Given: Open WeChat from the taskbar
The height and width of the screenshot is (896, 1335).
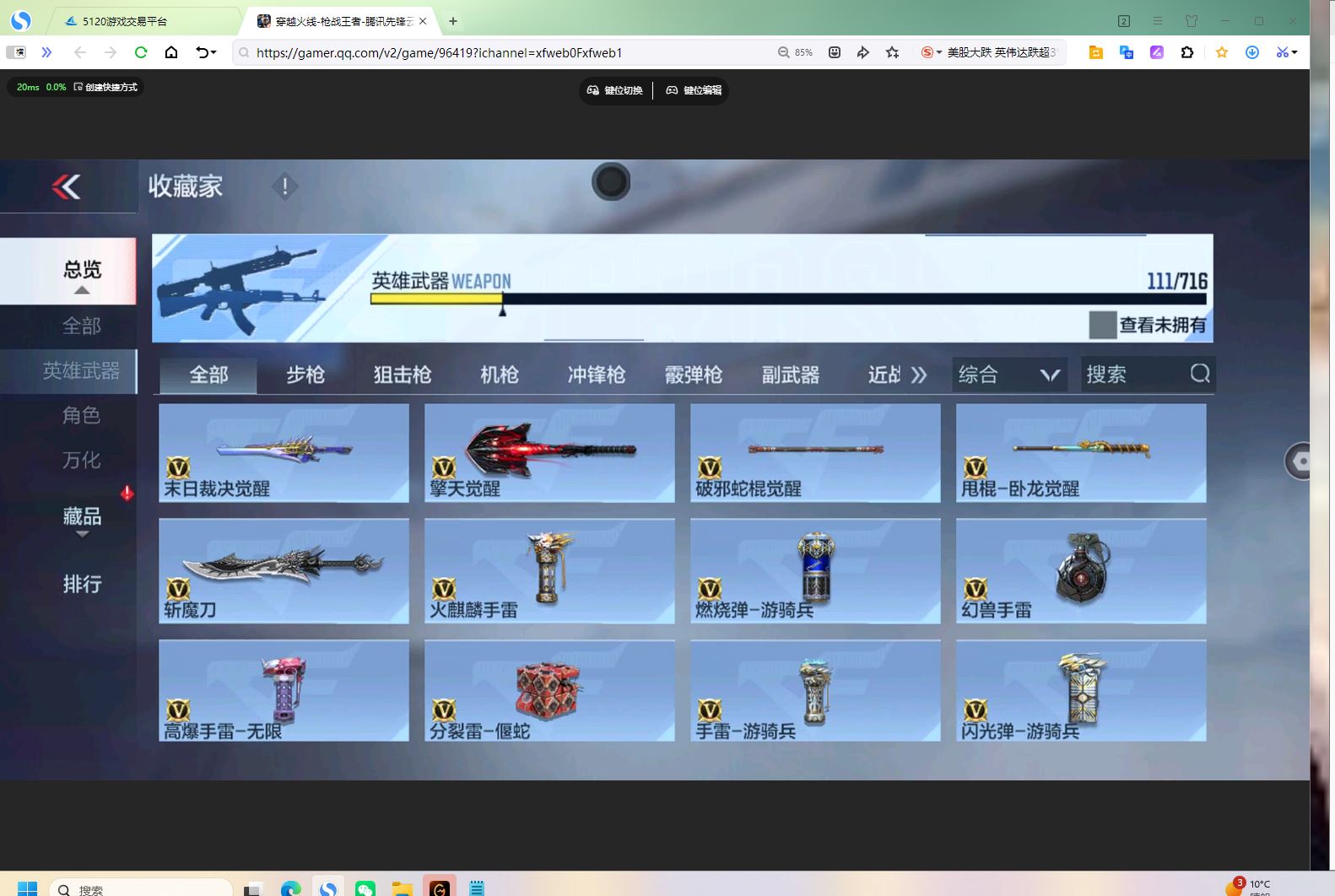Looking at the screenshot, I should [x=365, y=888].
